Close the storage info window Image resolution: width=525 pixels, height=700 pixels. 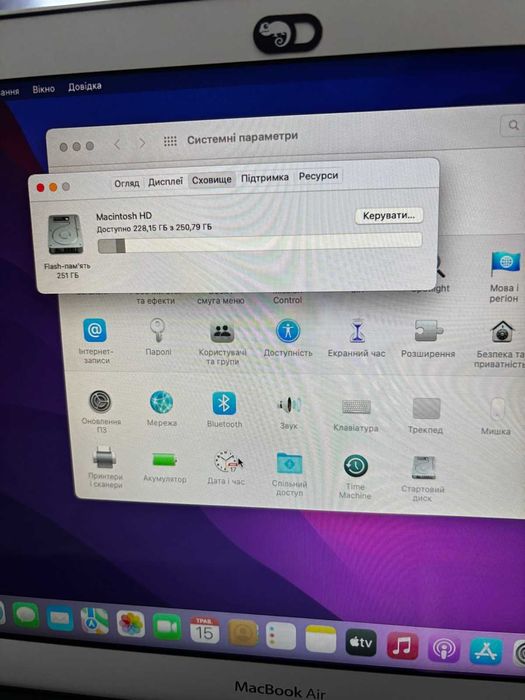click(40, 188)
